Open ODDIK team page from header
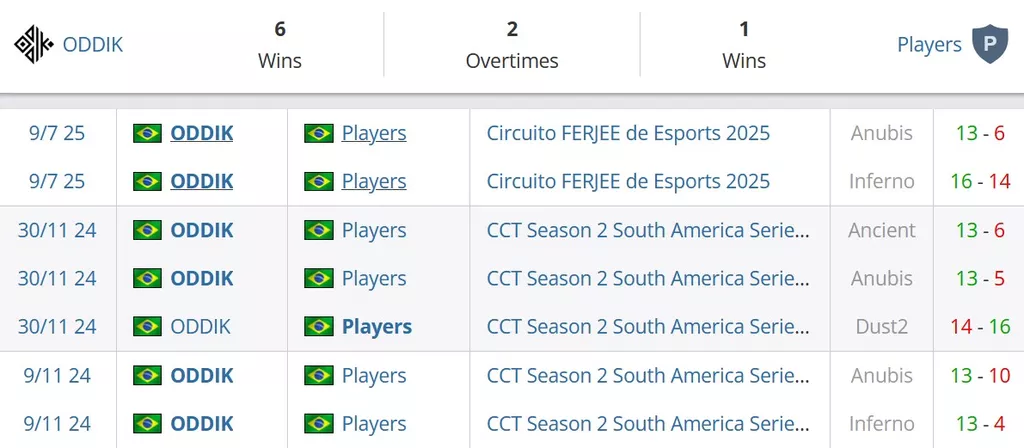The height and width of the screenshot is (448, 1024). pos(93,44)
